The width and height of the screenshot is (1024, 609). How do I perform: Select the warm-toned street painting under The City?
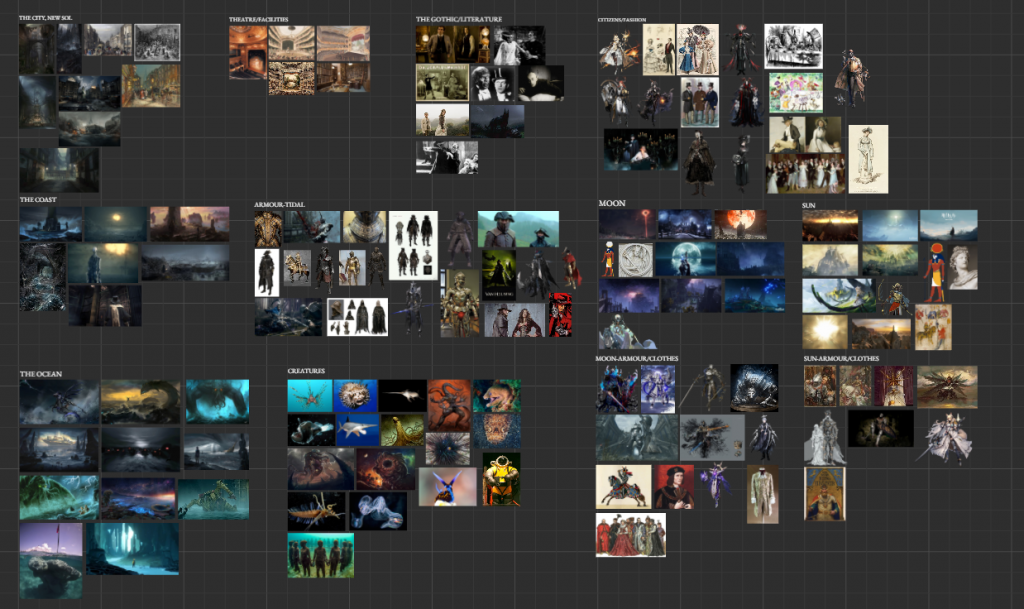tap(150, 86)
